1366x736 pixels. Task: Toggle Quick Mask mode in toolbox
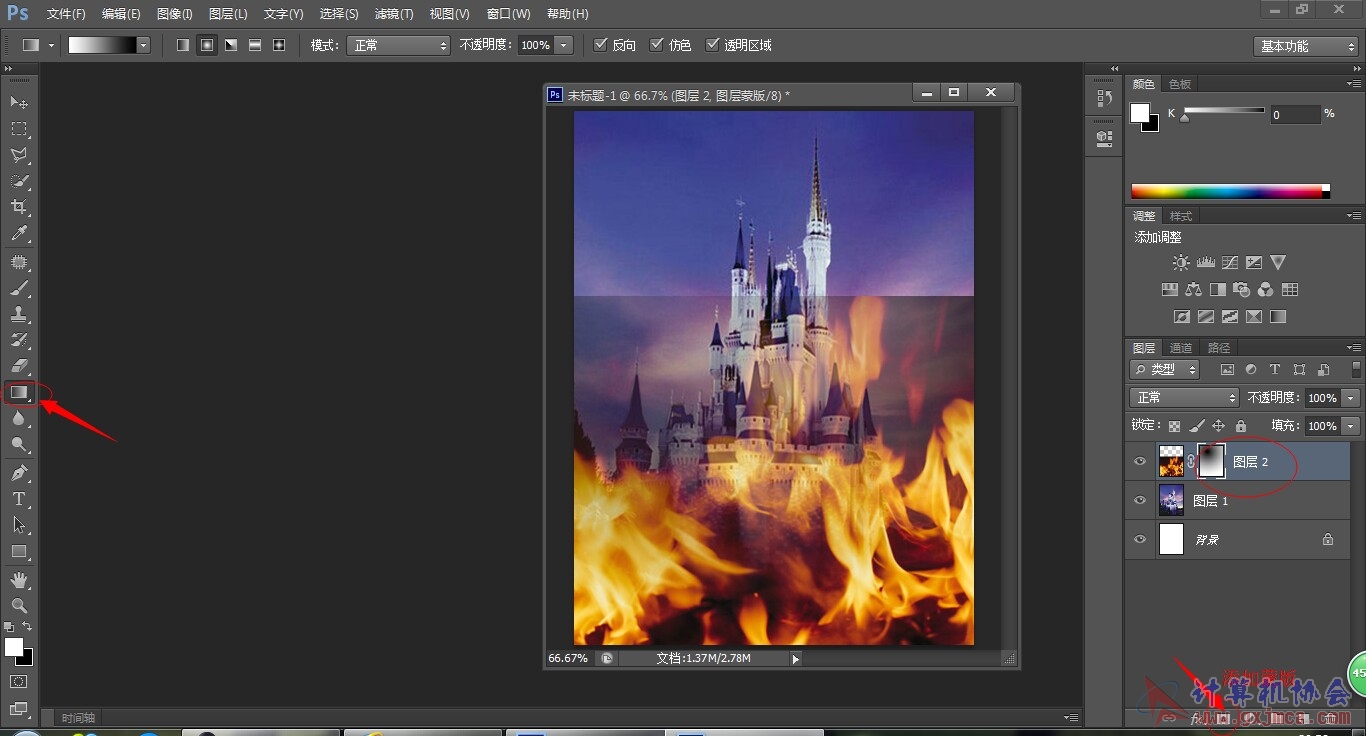point(19,682)
